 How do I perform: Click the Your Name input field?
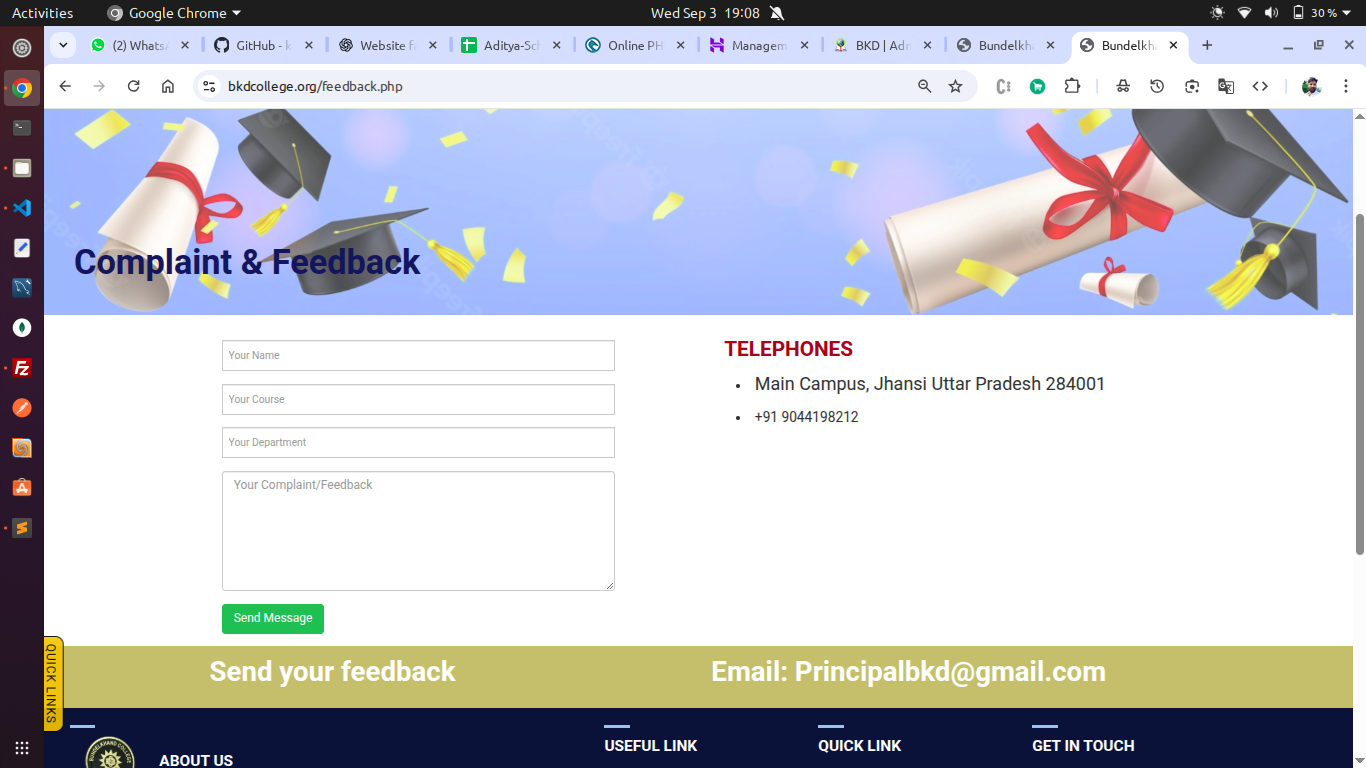coord(418,356)
